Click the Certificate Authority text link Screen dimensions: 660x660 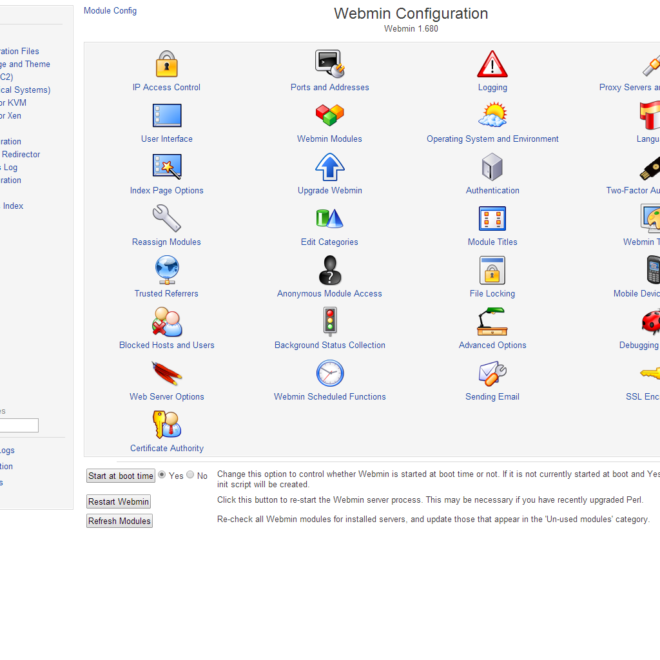pyautogui.click(x=167, y=448)
